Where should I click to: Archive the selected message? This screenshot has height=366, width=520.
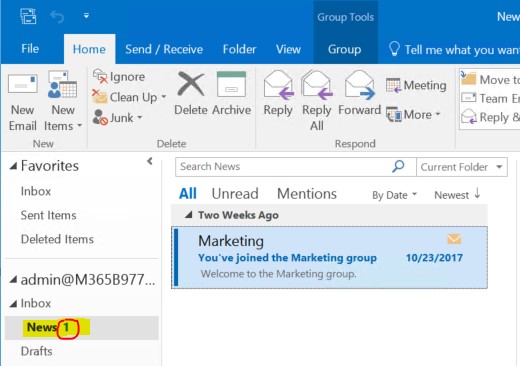(231, 94)
